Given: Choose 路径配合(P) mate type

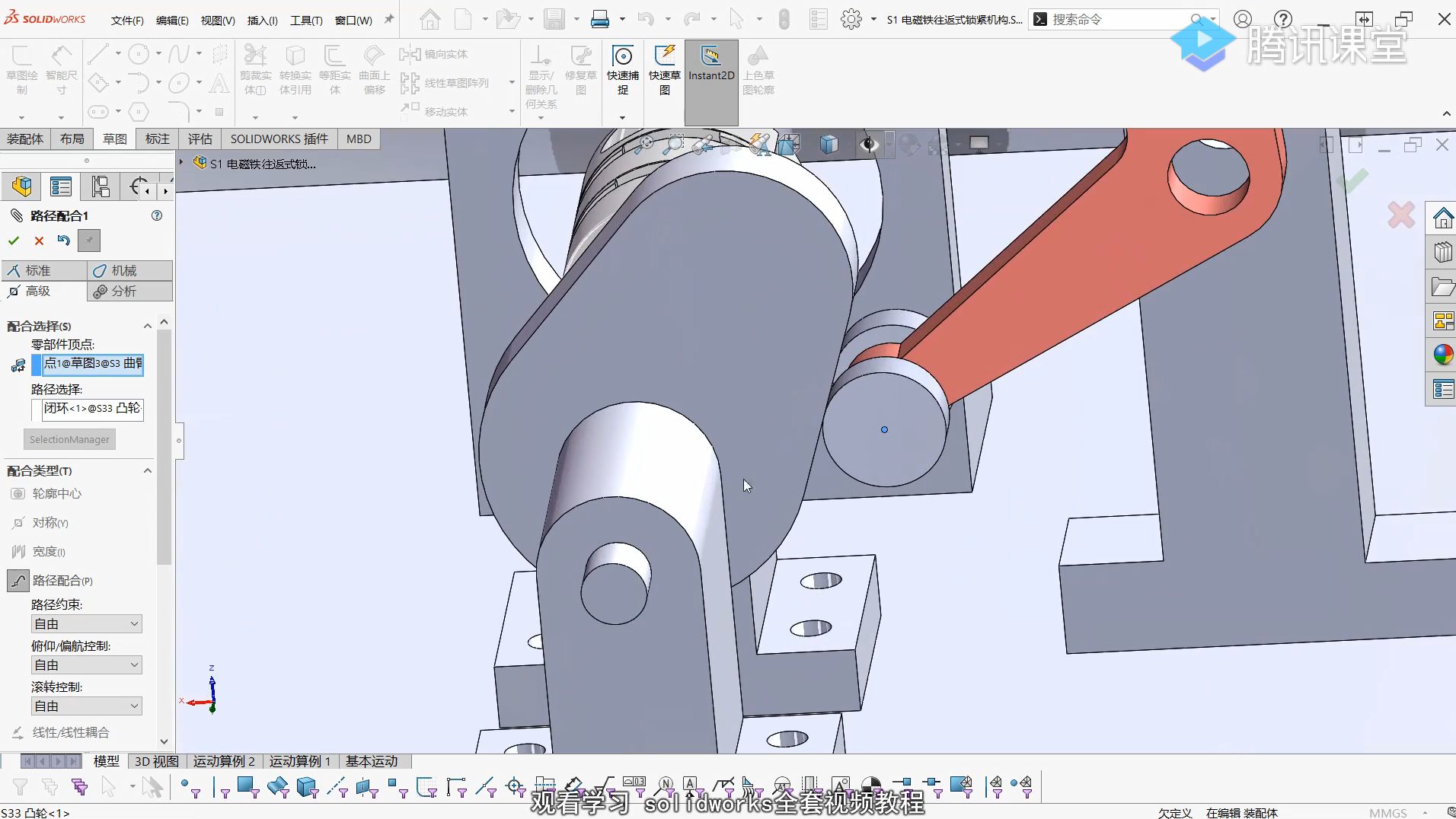Looking at the screenshot, I should pos(51,581).
